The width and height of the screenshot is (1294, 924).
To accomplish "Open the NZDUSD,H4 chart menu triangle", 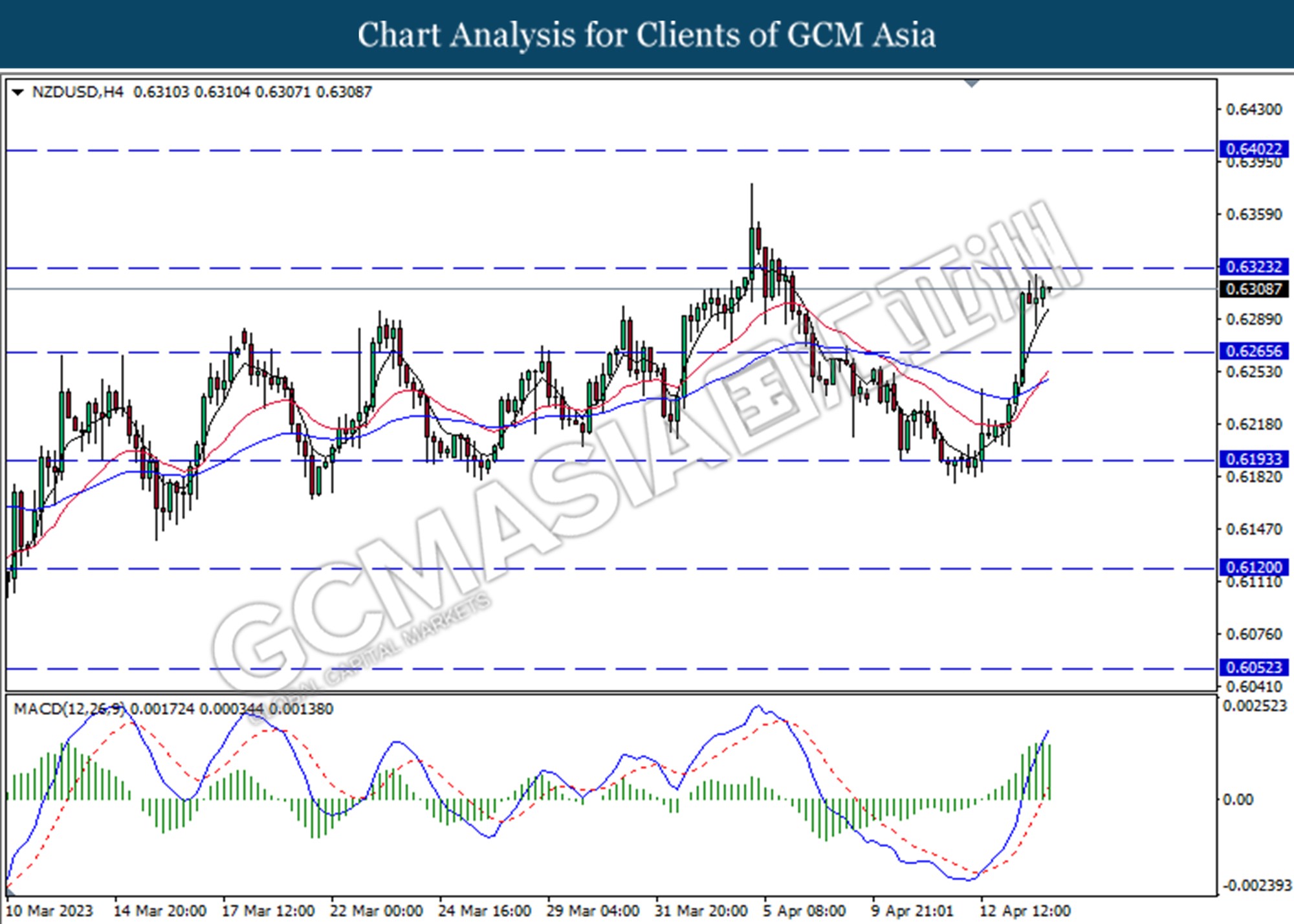I will [x=18, y=93].
